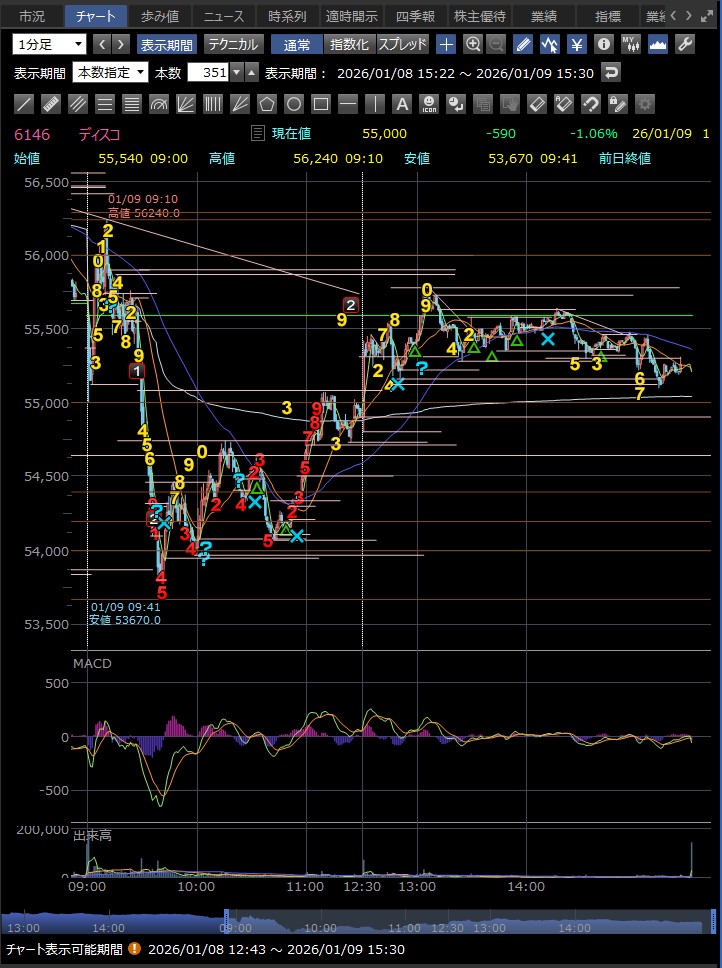Click the info circle icon
Image resolution: width=722 pixels, height=968 pixels.
pyautogui.click(x=604, y=44)
